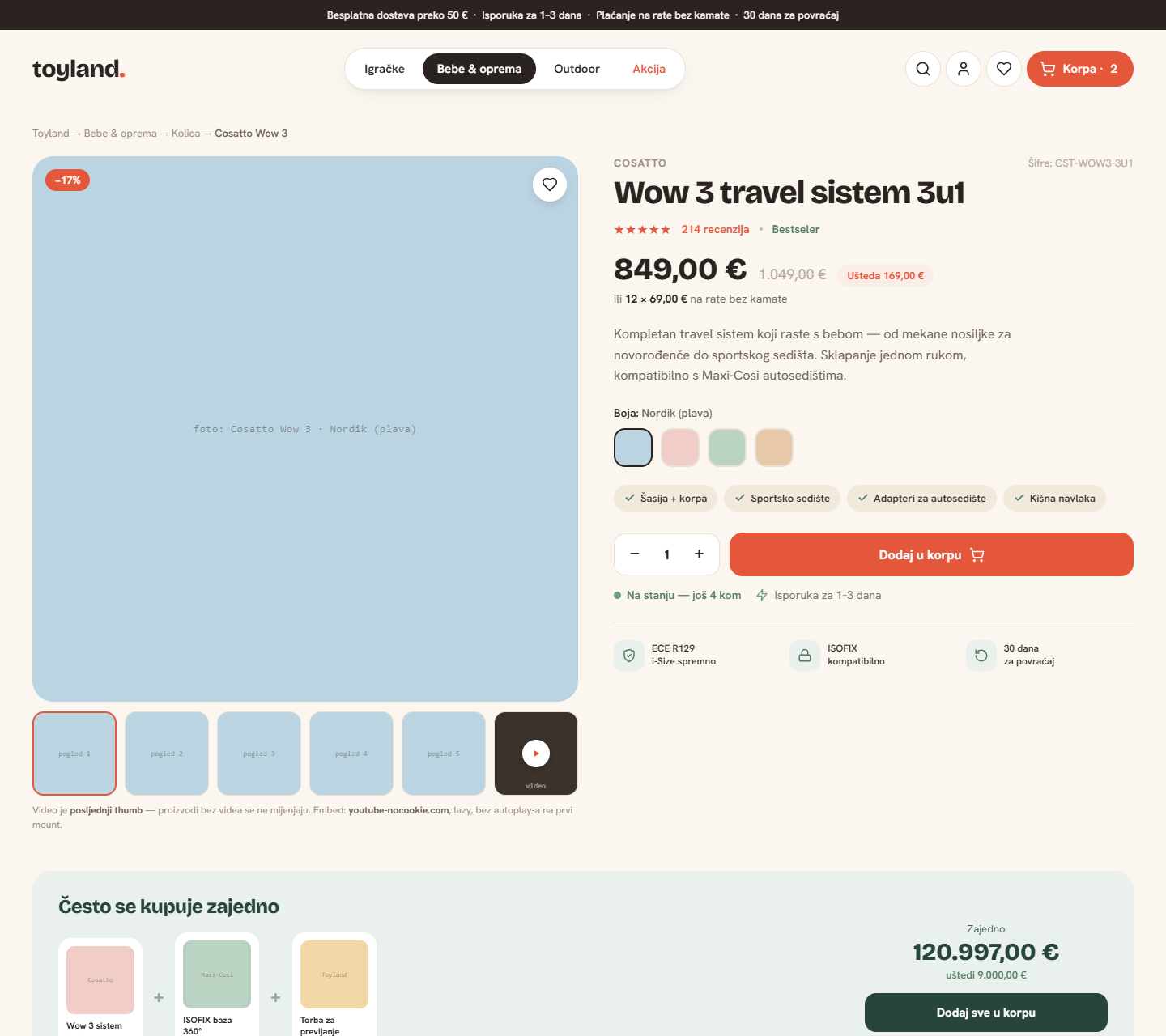This screenshot has width=1166, height=1036.
Task: Open the wishlist heart in header
Action: [x=1004, y=69]
